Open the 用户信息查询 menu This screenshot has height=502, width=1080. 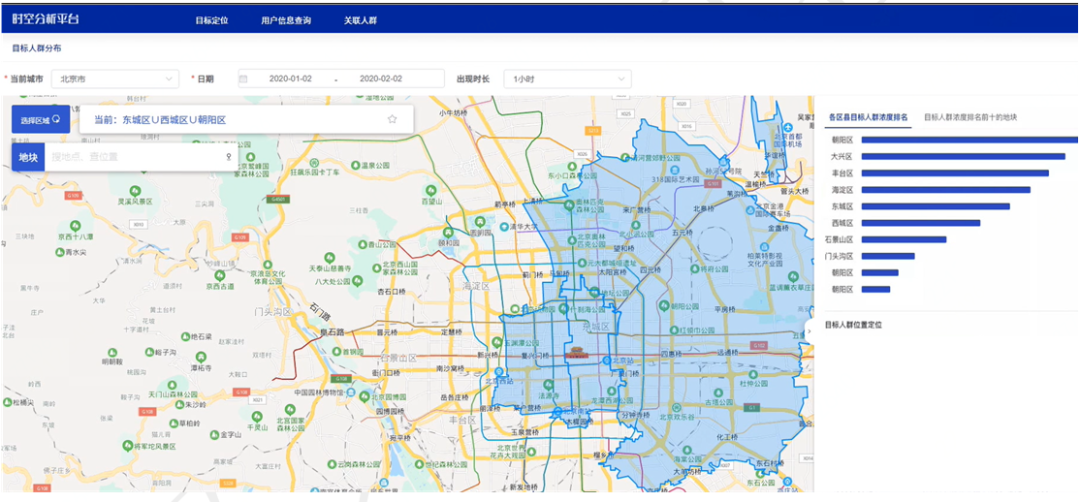point(285,19)
